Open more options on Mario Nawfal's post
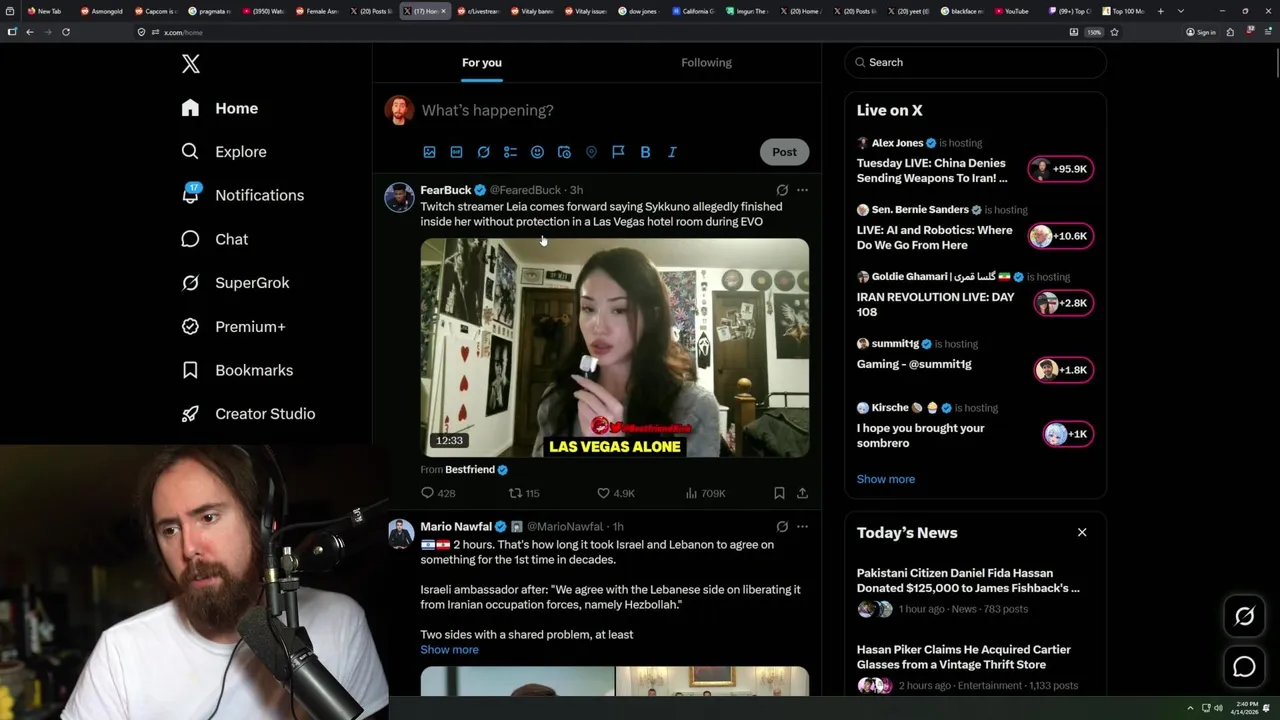 [x=802, y=526]
